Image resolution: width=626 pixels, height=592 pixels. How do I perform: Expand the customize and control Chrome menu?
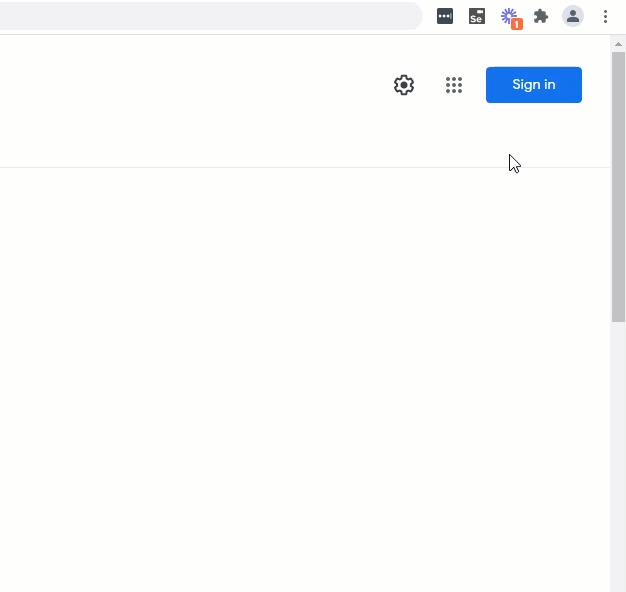point(605,16)
